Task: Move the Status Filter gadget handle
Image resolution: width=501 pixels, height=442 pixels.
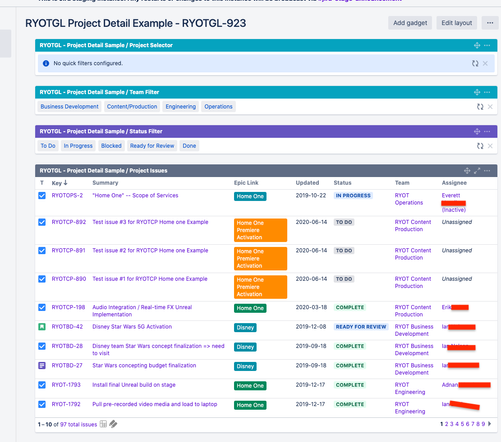Action: click(x=477, y=132)
